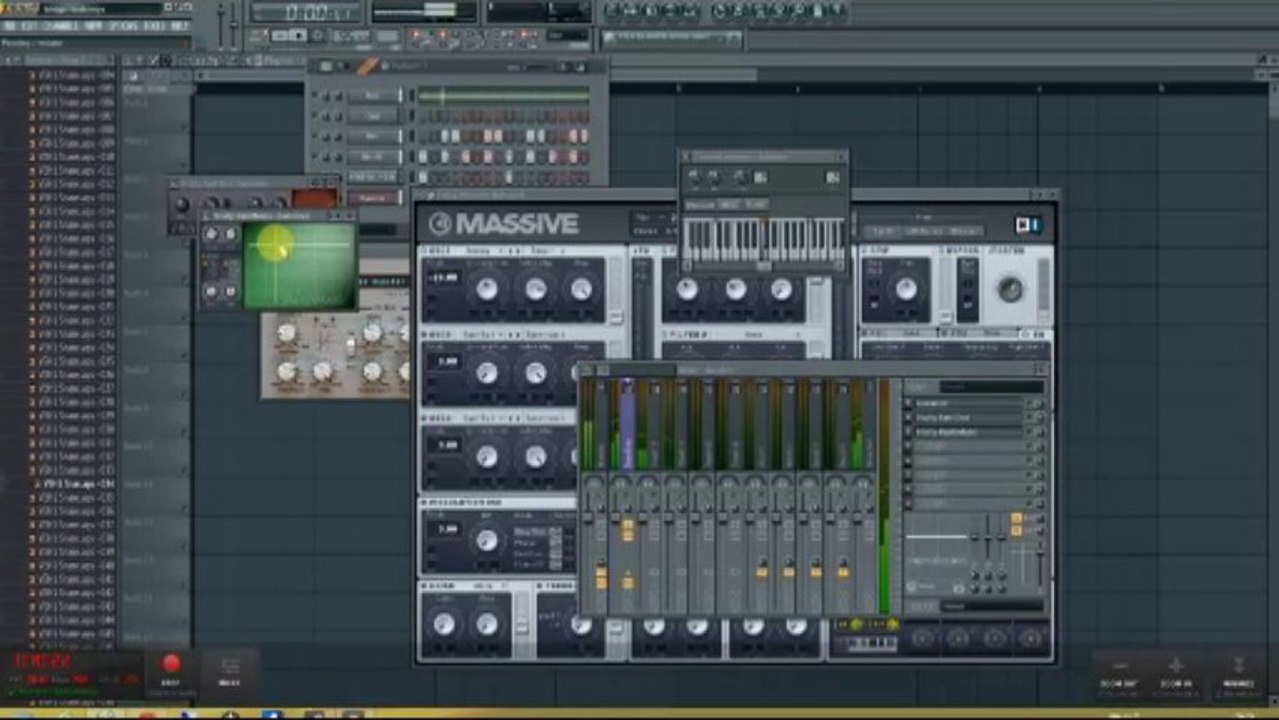This screenshot has width=1279, height=720.
Task: Open the EDIT menu in FL Studio
Action: [31, 25]
